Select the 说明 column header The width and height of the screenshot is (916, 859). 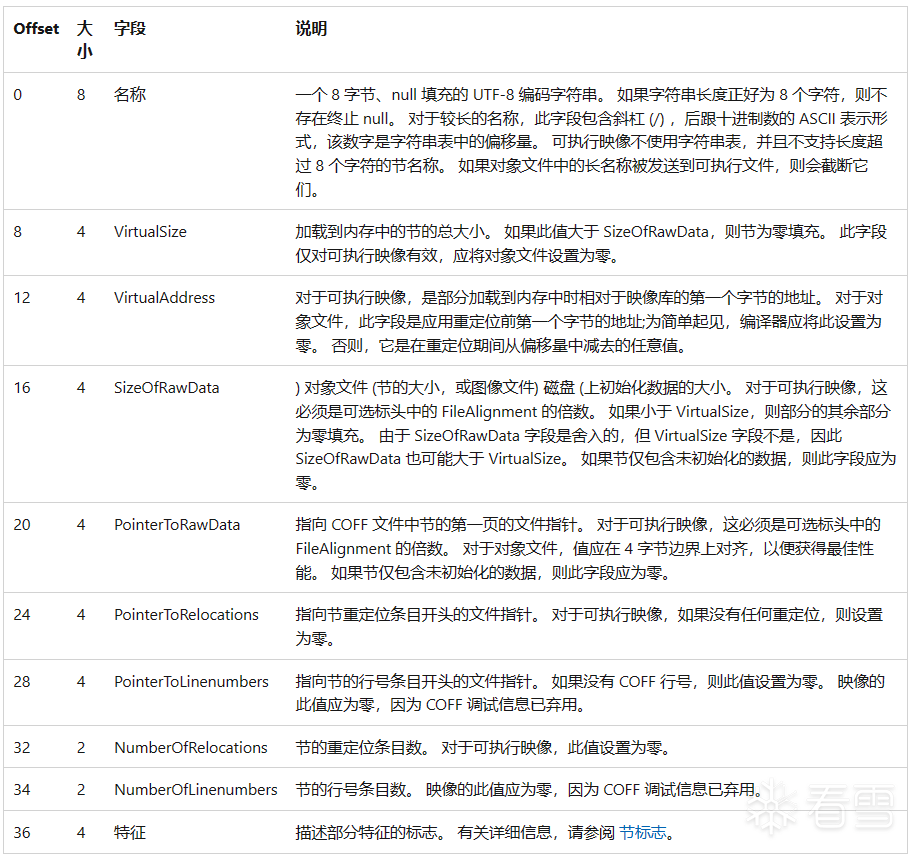(311, 29)
